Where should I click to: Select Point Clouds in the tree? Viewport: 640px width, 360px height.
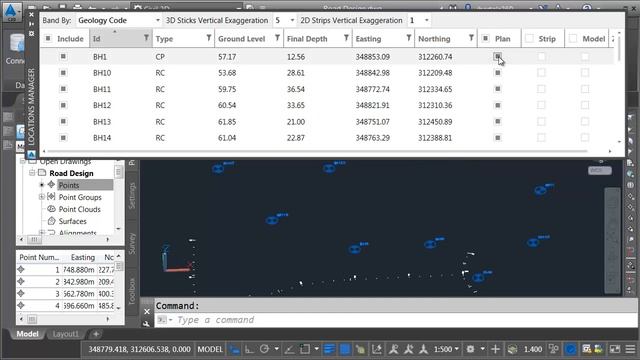[80, 209]
